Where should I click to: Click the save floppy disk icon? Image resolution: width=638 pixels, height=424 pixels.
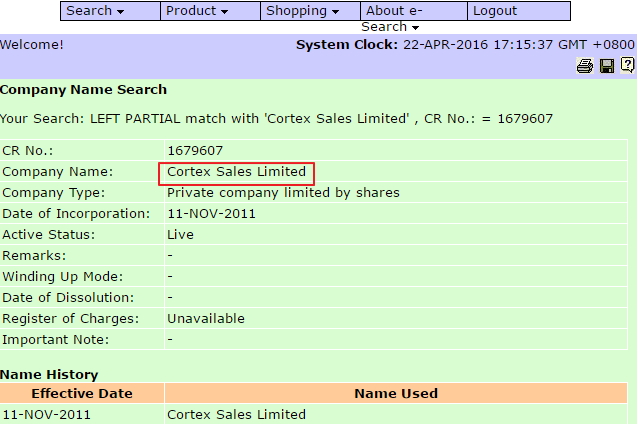[x=607, y=66]
